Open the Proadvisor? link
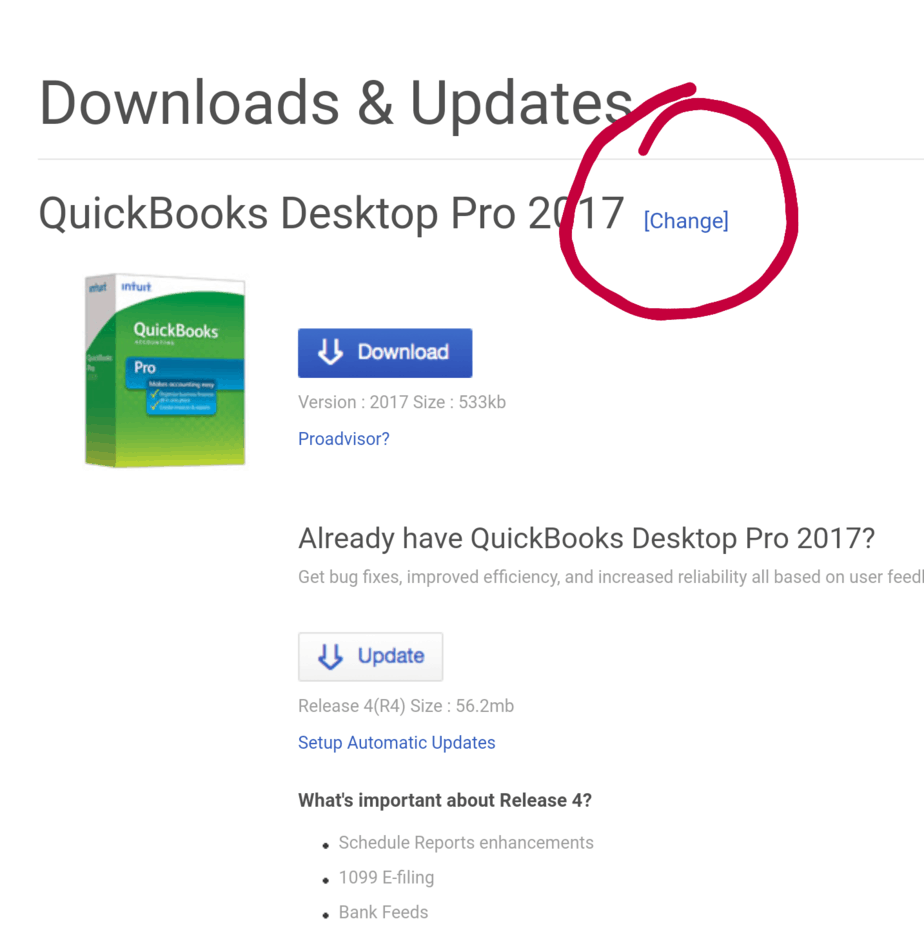Image resolution: width=924 pixels, height=937 pixels. 344,439
